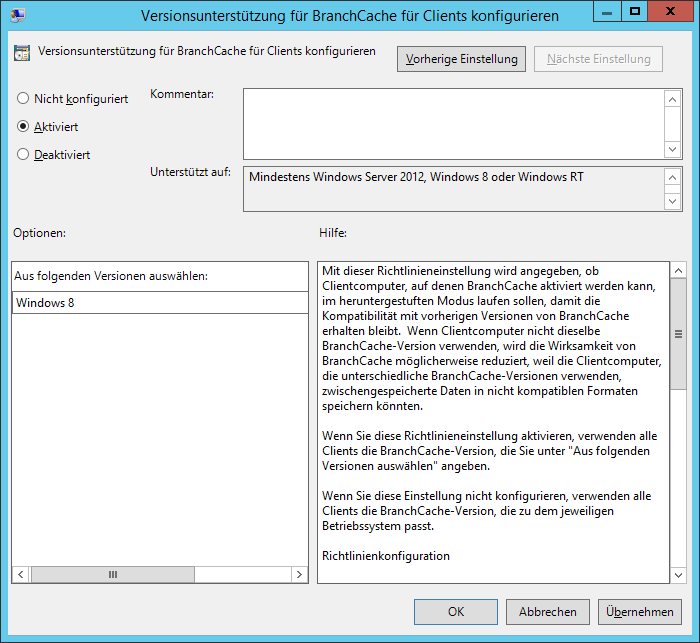Click the up arrow in the Kommentar scrollbar

point(673,99)
